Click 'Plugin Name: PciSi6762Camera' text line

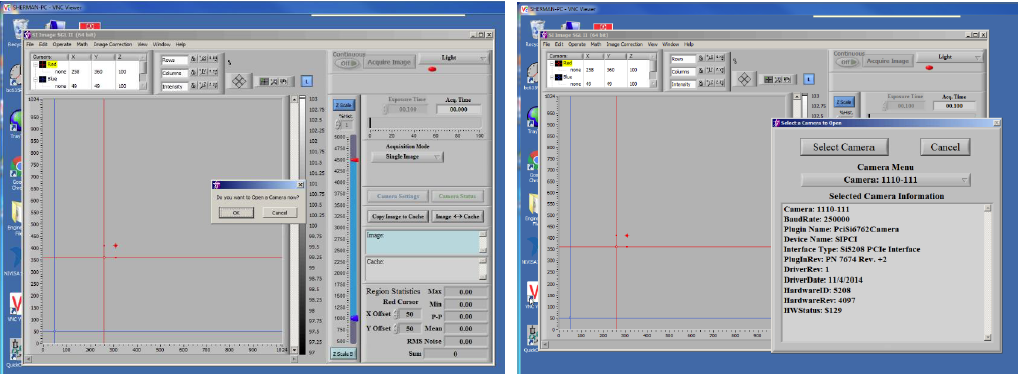(x=841, y=229)
